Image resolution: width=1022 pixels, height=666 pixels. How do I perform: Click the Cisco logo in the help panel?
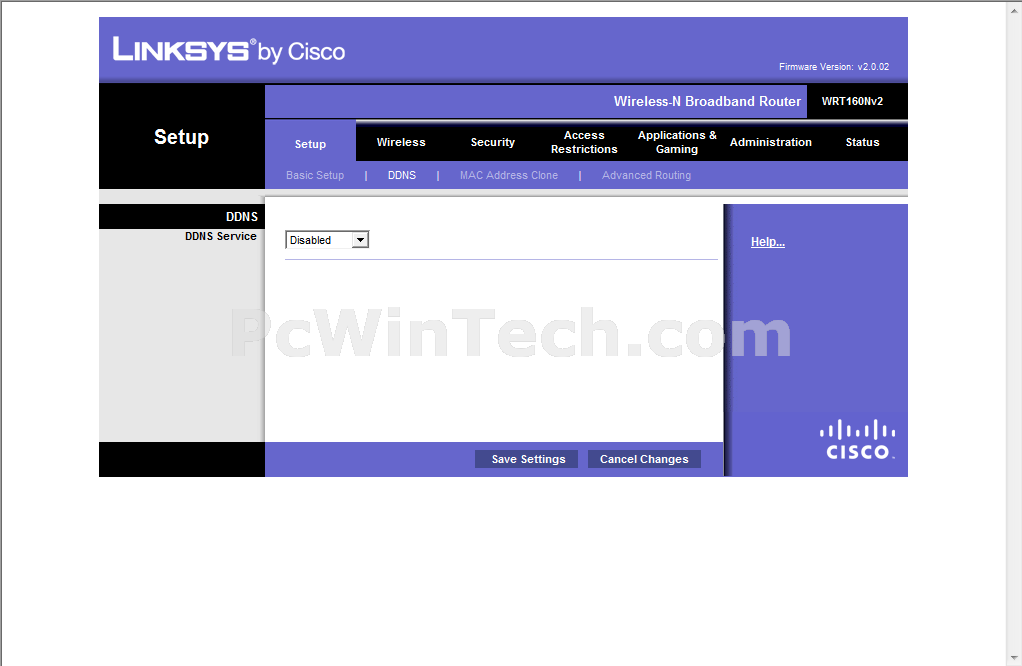857,440
